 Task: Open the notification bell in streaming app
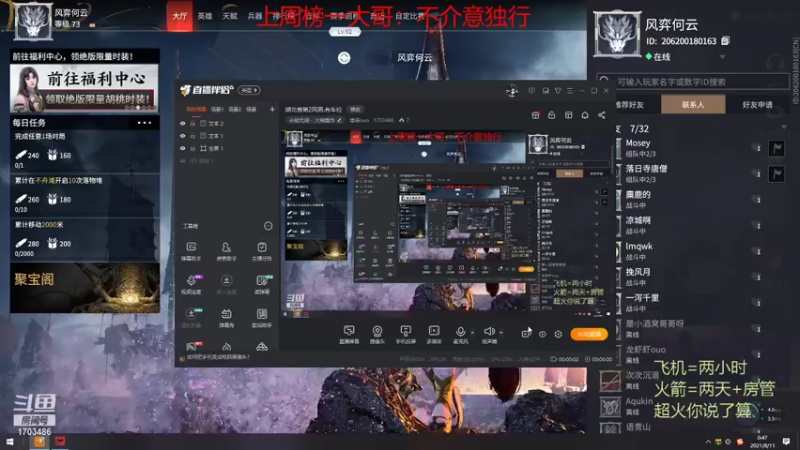585,115
